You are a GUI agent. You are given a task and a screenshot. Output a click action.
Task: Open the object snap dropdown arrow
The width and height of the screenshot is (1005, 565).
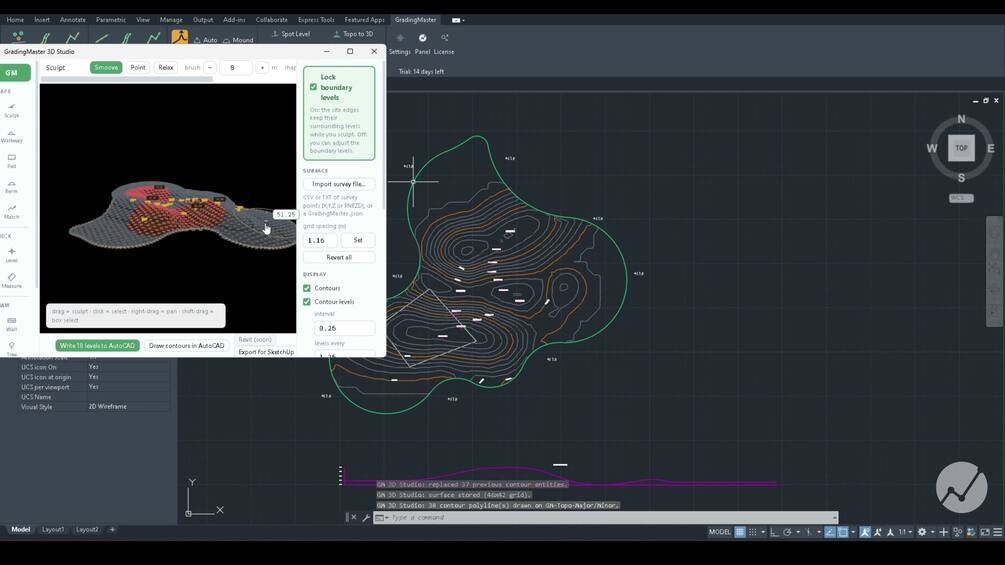[853, 532]
